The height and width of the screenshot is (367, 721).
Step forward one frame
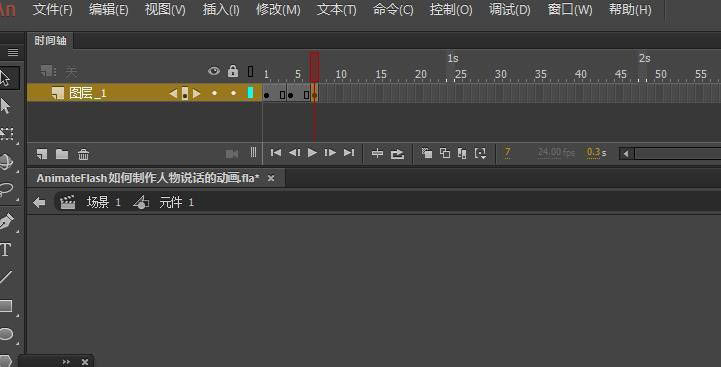330,153
